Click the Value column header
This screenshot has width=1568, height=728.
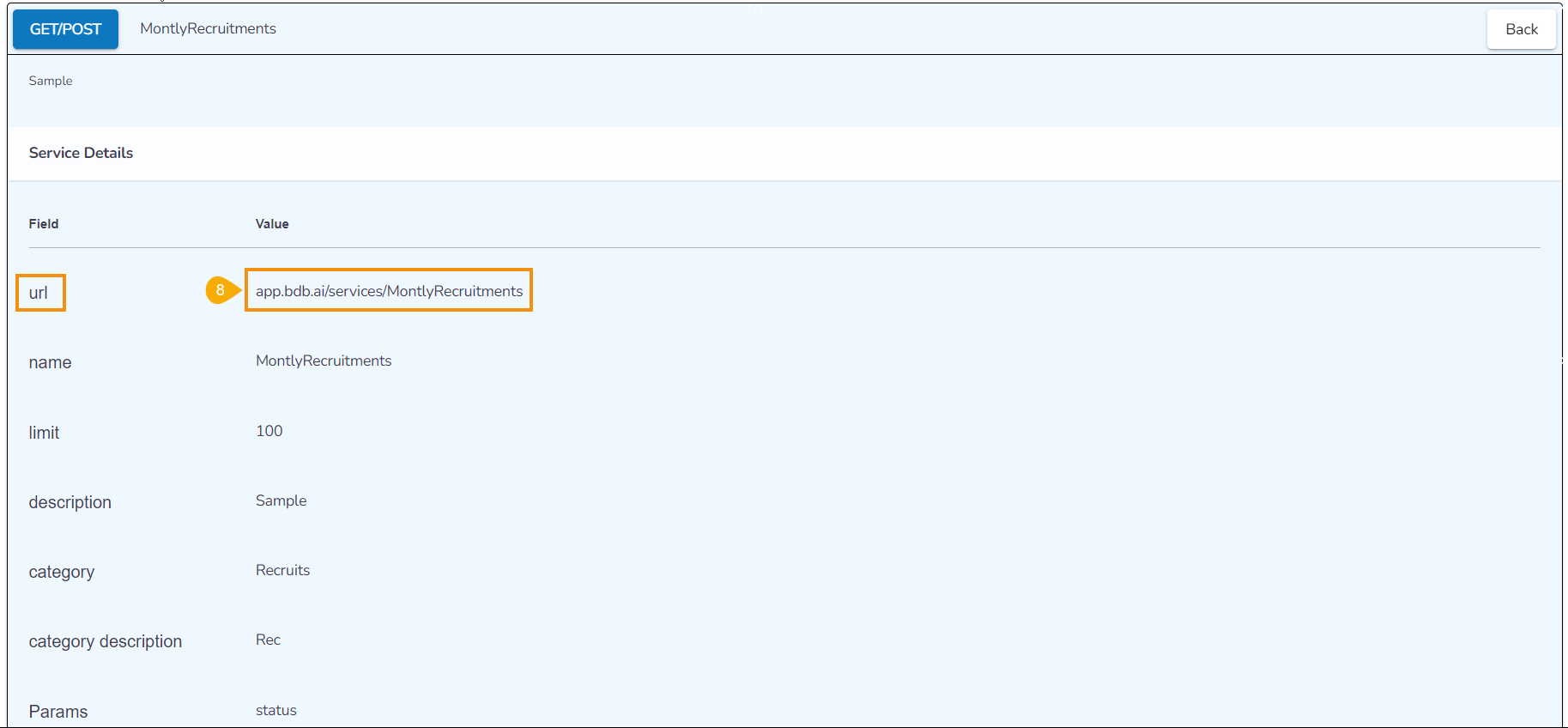(x=272, y=224)
